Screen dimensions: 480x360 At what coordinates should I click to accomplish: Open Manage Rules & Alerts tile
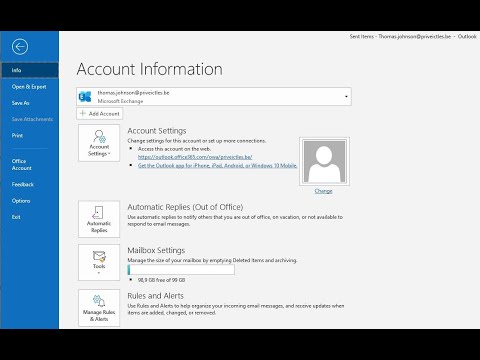coord(99,308)
